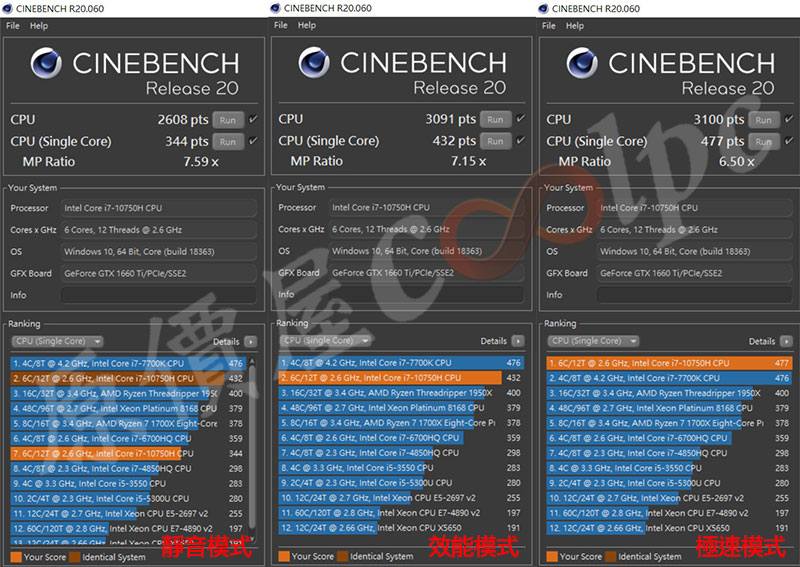The image size is (800, 567).
Task: Click title bar app icon of right window
Action: pos(543,9)
